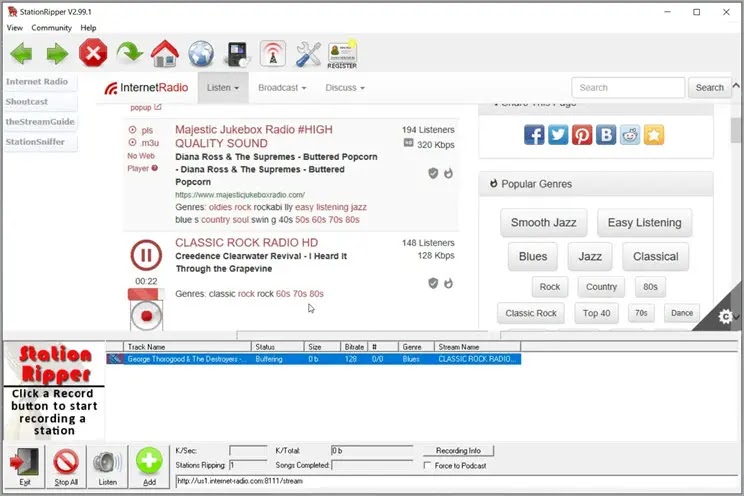Image resolution: width=744 pixels, height=497 pixels.
Task: Open the Top 40 genre button
Action: tap(596, 313)
